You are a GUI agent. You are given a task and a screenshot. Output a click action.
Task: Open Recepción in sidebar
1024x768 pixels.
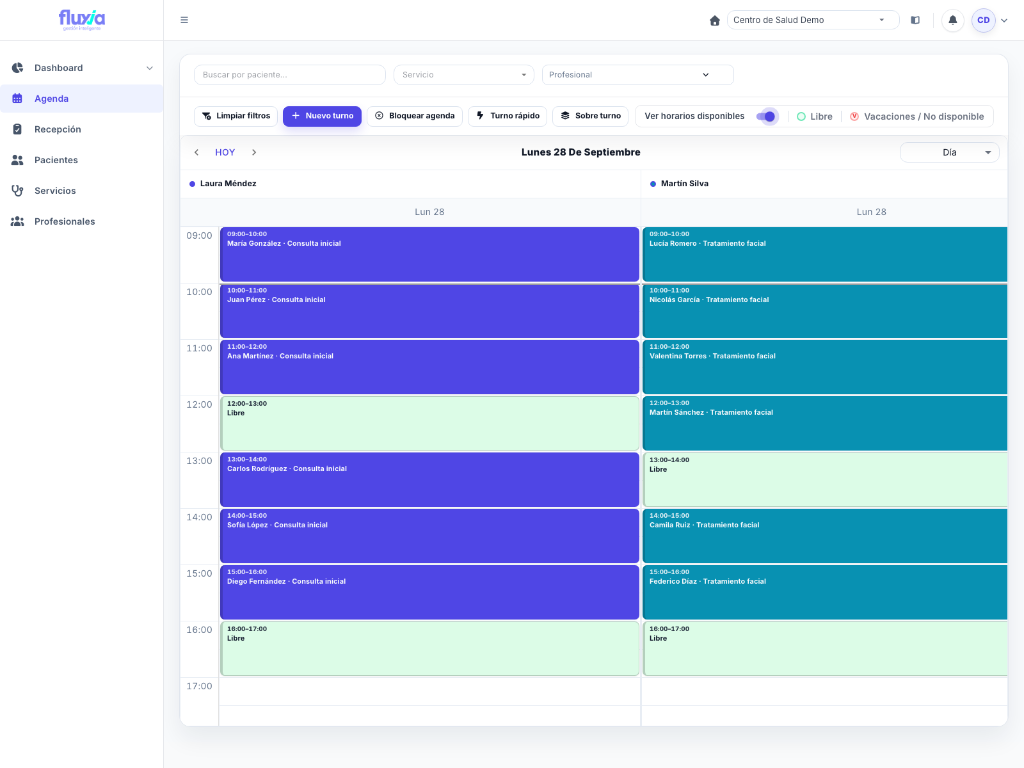[82, 129]
